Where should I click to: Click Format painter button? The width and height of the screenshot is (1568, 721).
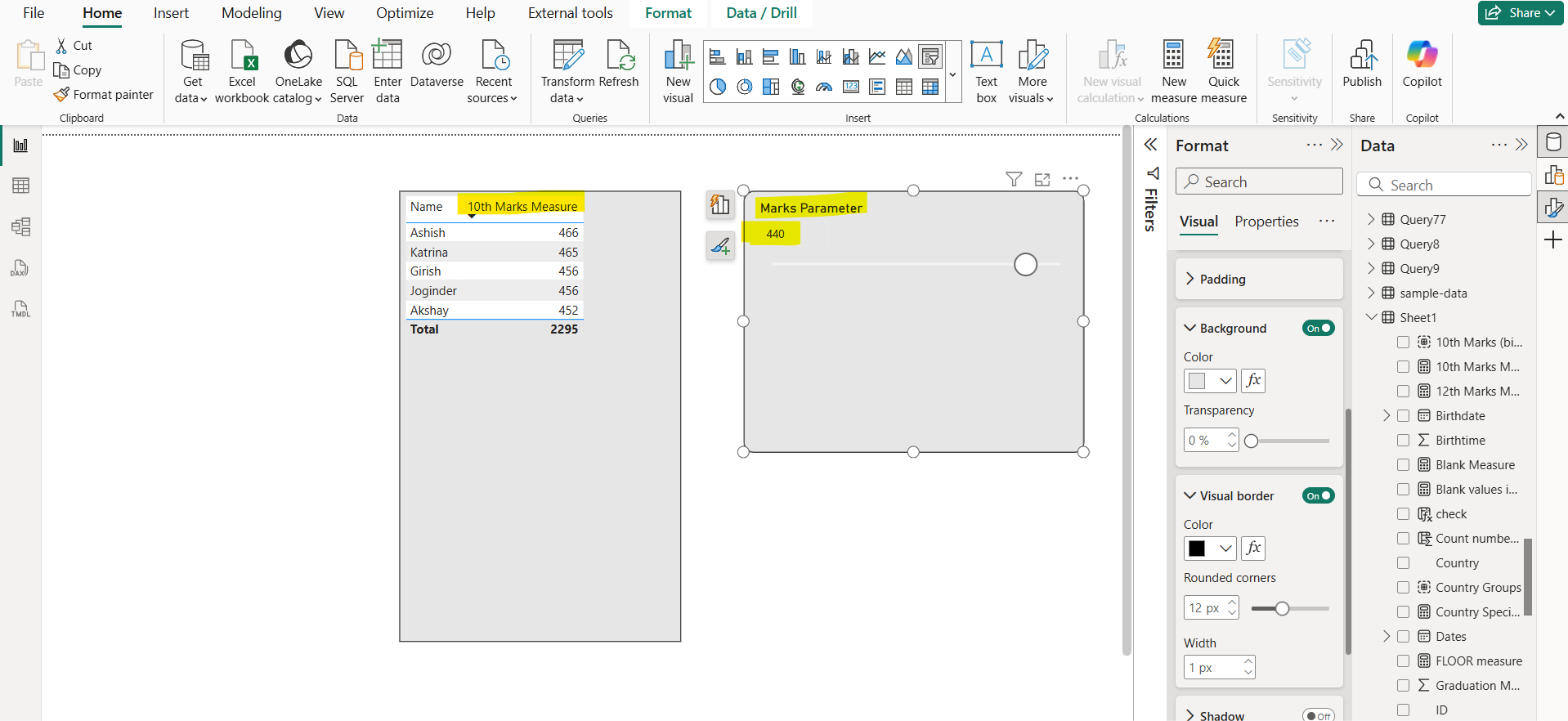104,95
